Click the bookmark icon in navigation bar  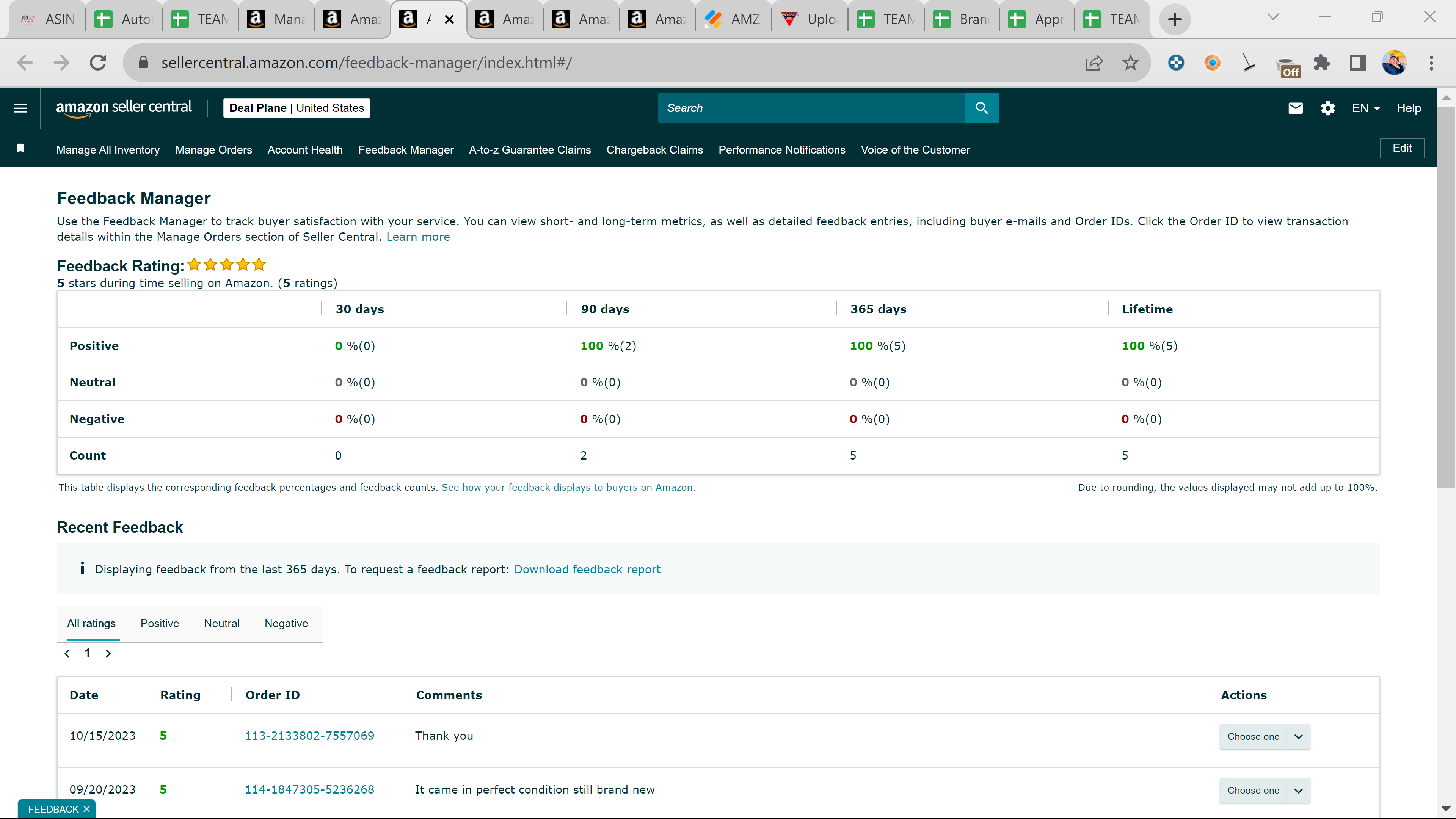pos(20,148)
